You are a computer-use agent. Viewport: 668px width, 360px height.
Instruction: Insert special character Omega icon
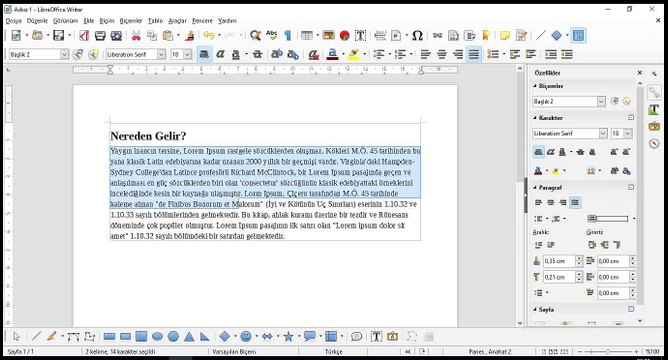pos(418,35)
